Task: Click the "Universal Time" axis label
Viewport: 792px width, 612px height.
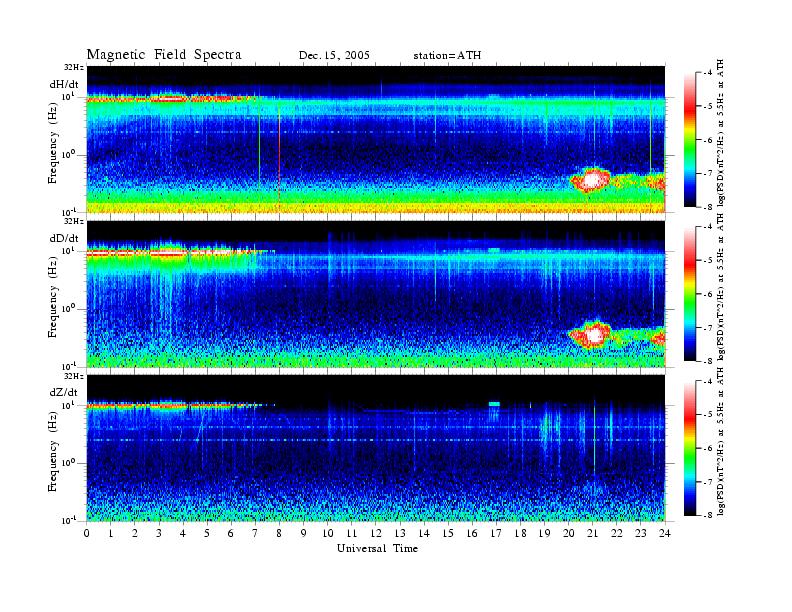Action: coord(377,549)
